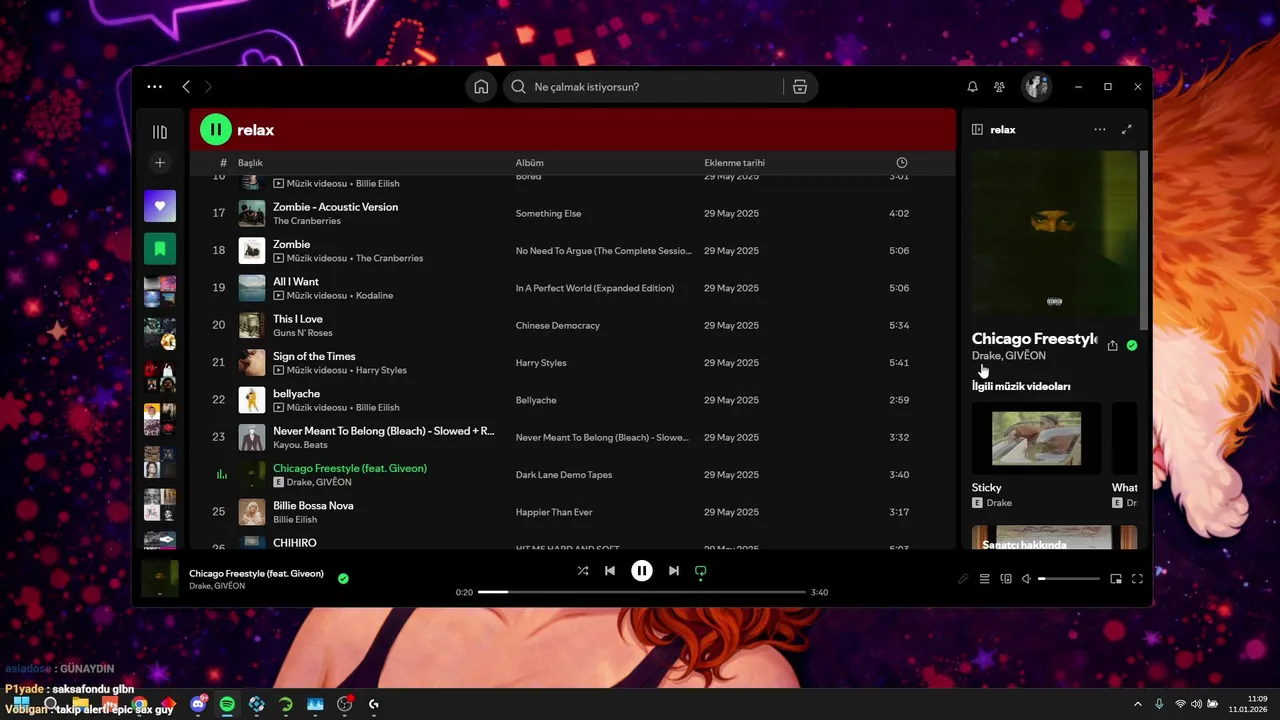This screenshot has width=1280, height=720.
Task: Click the share icon beside Chicago Freestyle
Action: (1112, 345)
